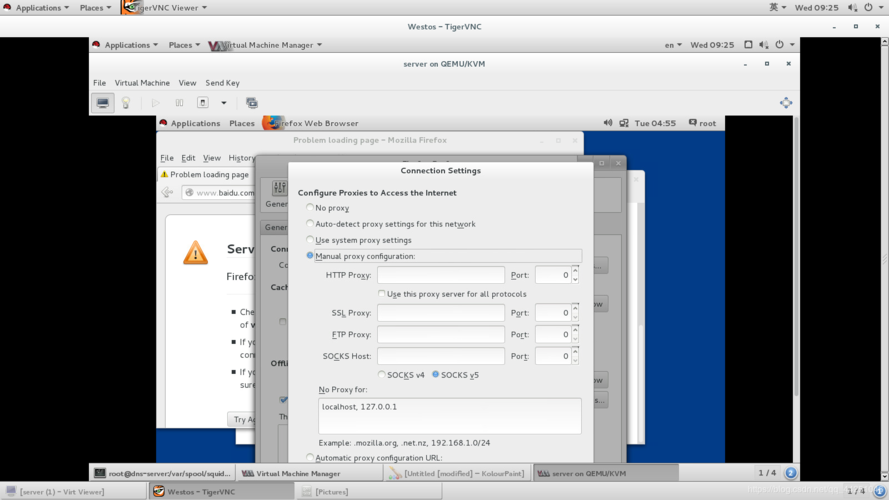
Task: Click the workspace switcher badge in Westos taskbar
Action: (790, 473)
